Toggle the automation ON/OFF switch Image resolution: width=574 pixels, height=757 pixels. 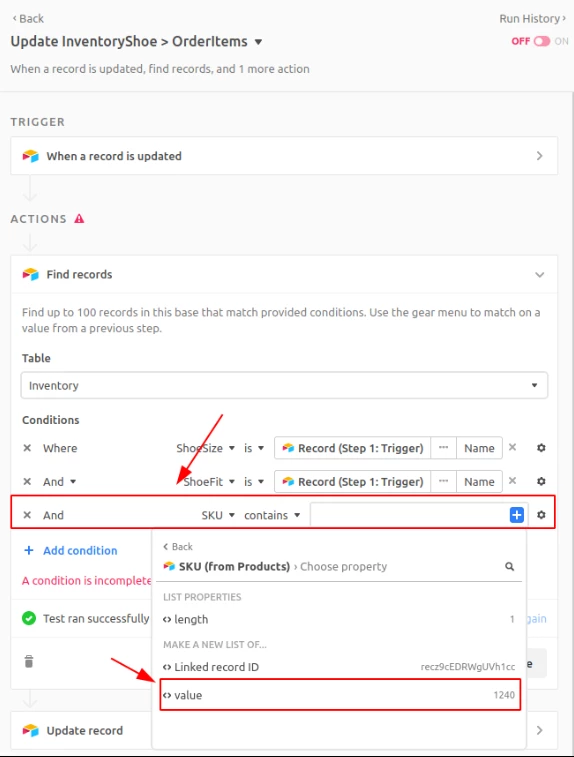[542, 41]
